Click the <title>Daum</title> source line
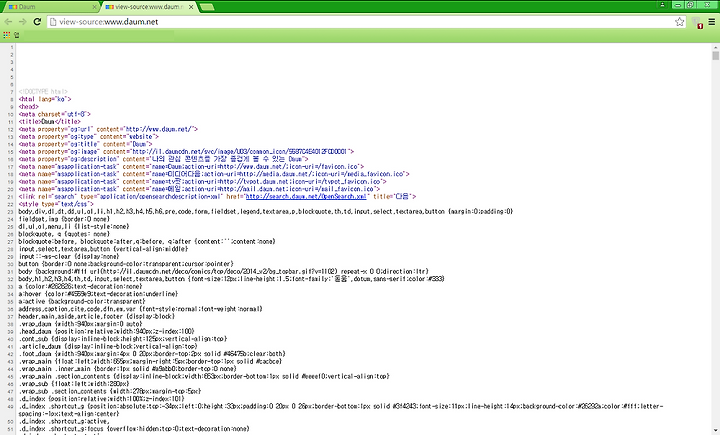720x435 pixels. pos(50,122)
